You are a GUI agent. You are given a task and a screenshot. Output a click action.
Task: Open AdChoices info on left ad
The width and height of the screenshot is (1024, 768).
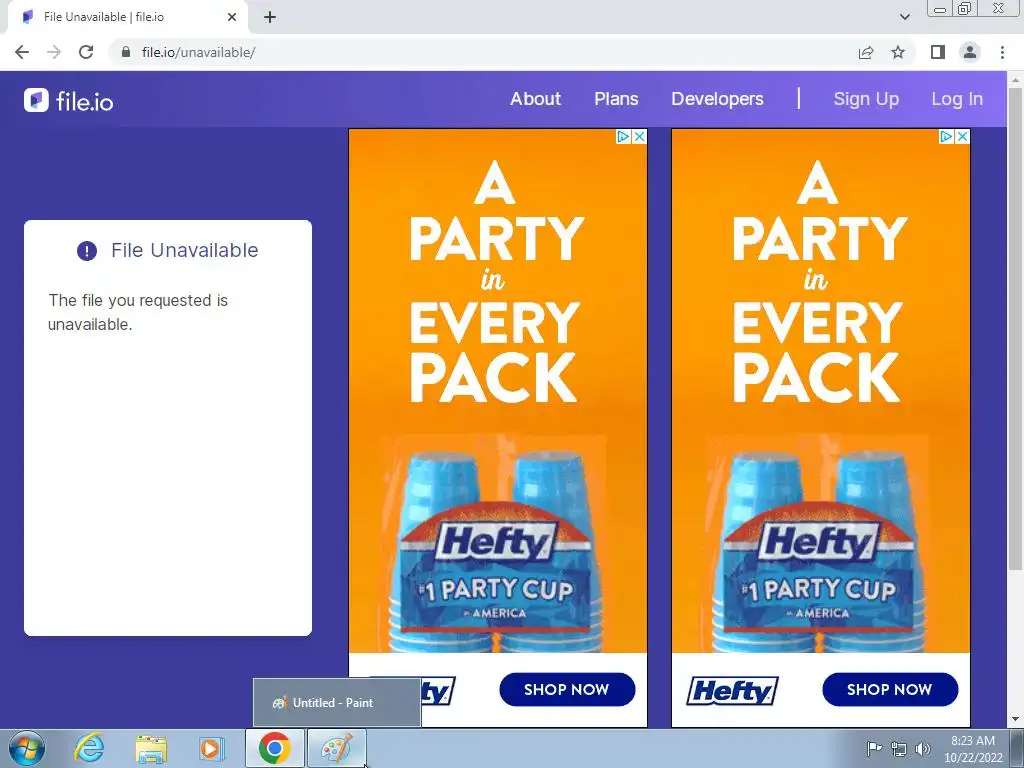[624, 136]
